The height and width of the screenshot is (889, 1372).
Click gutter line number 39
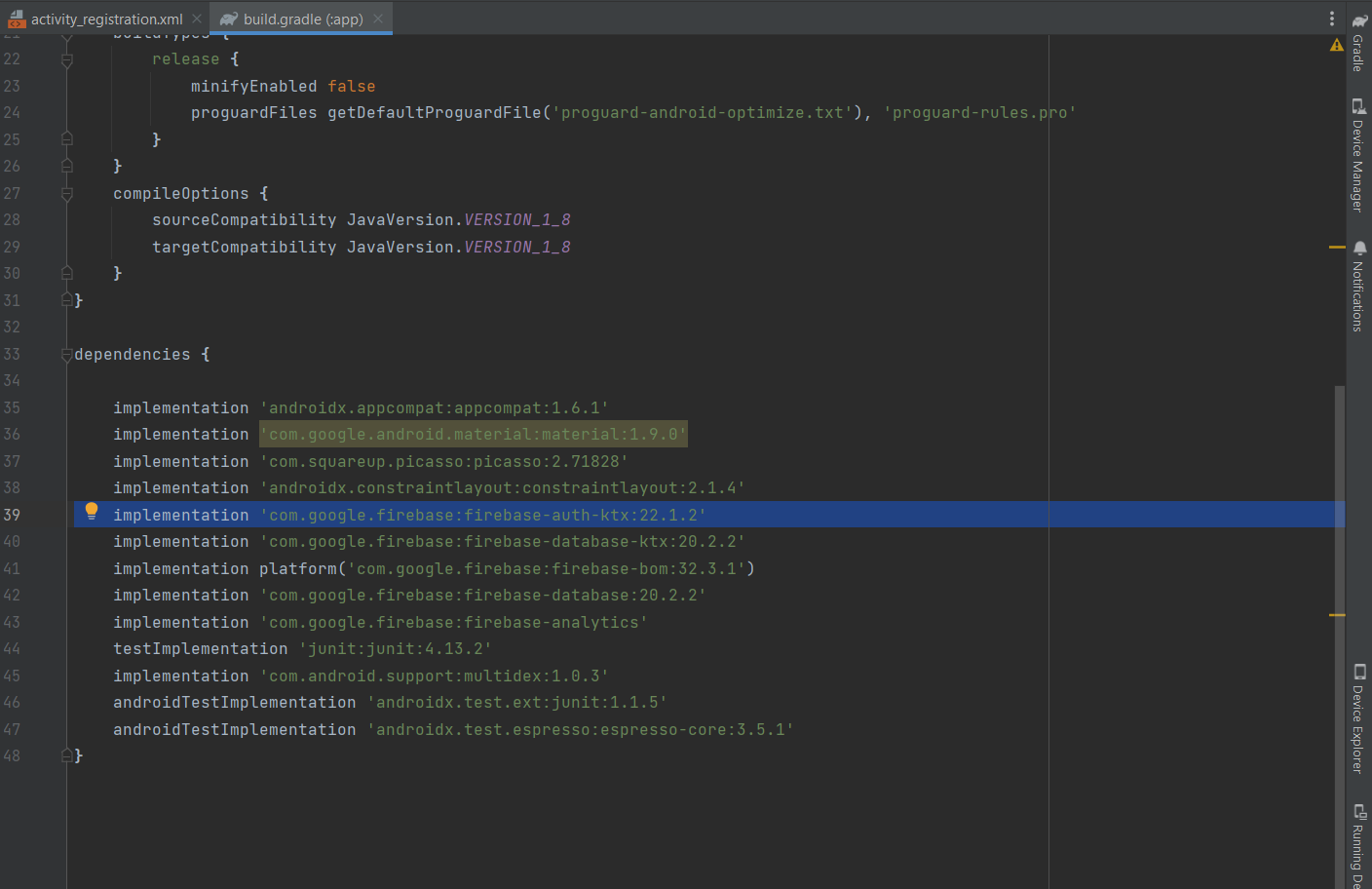tap(12, 516)
